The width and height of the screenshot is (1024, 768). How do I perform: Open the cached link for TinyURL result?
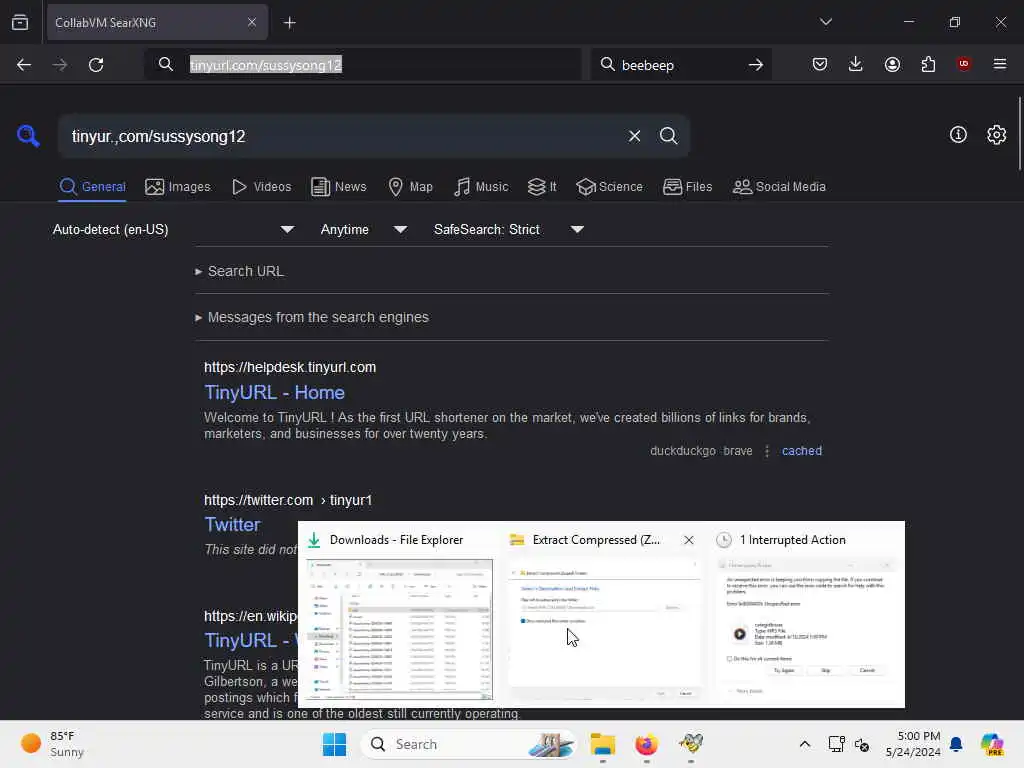pos(801,451)
